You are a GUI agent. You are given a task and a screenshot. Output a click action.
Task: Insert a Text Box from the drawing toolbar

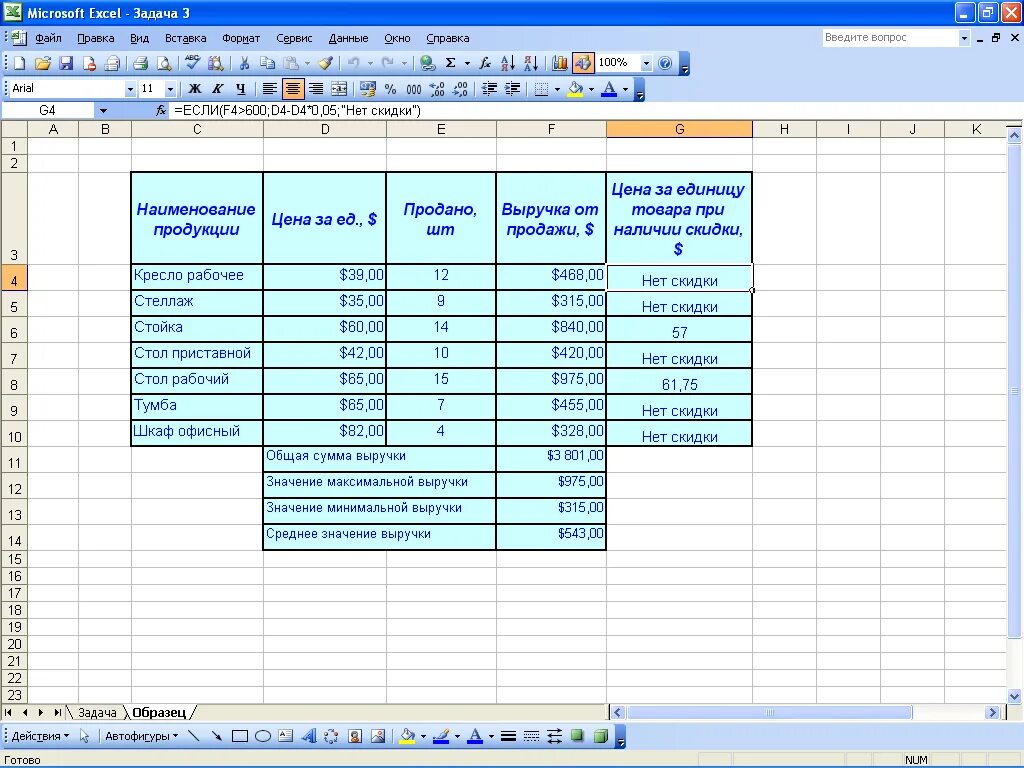pos(285,737)
